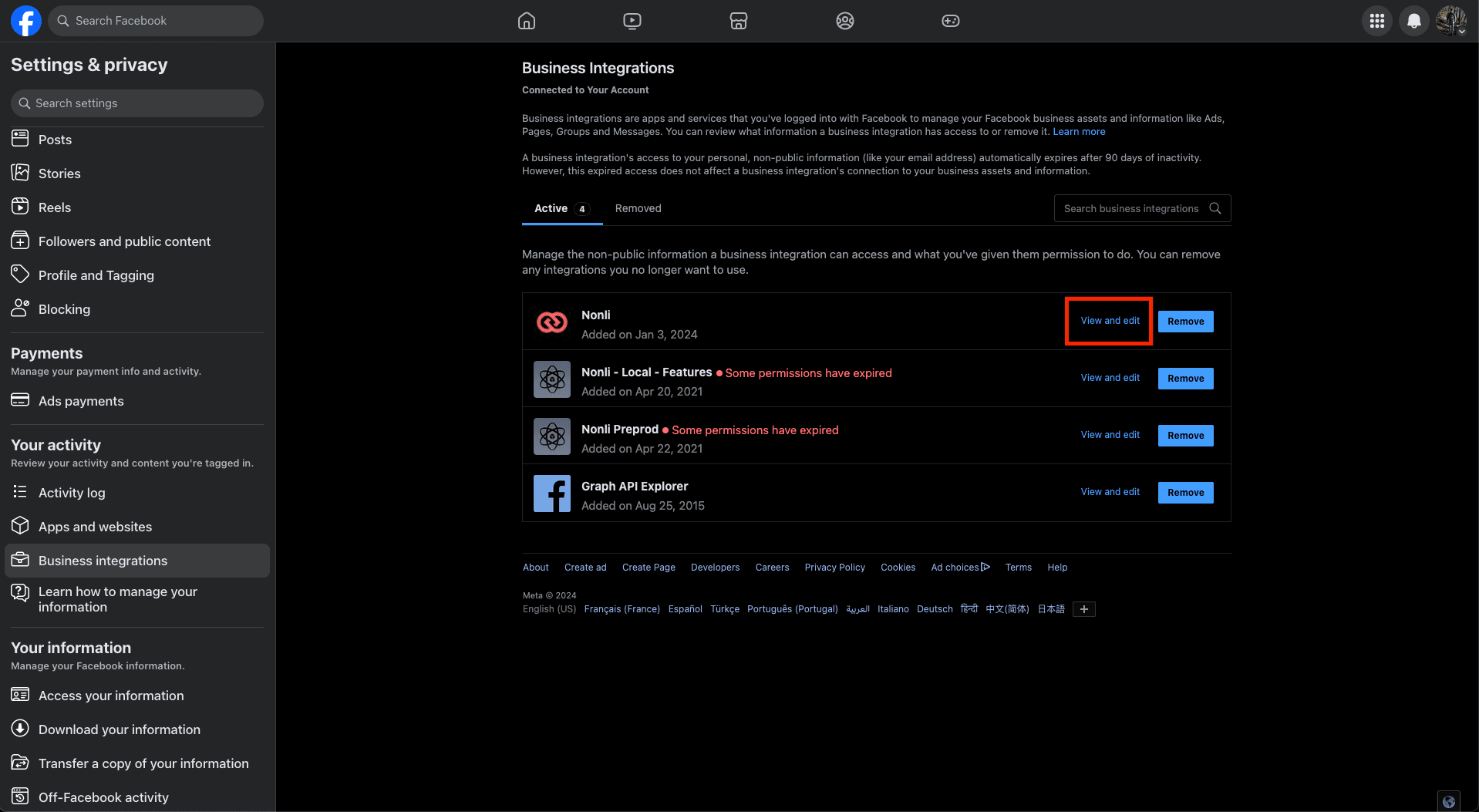Click the Followers and public content icon
The image size is (1479, 812).
coord(20,241)
